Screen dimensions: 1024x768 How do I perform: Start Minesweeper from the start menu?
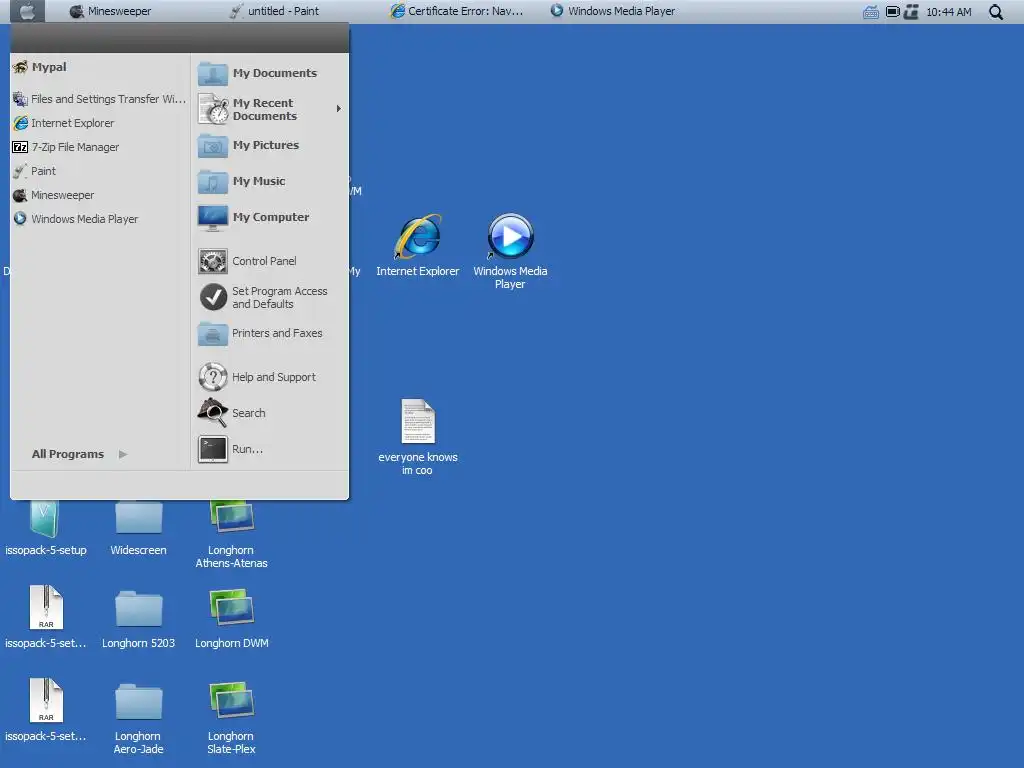click(x=99, y=195)
